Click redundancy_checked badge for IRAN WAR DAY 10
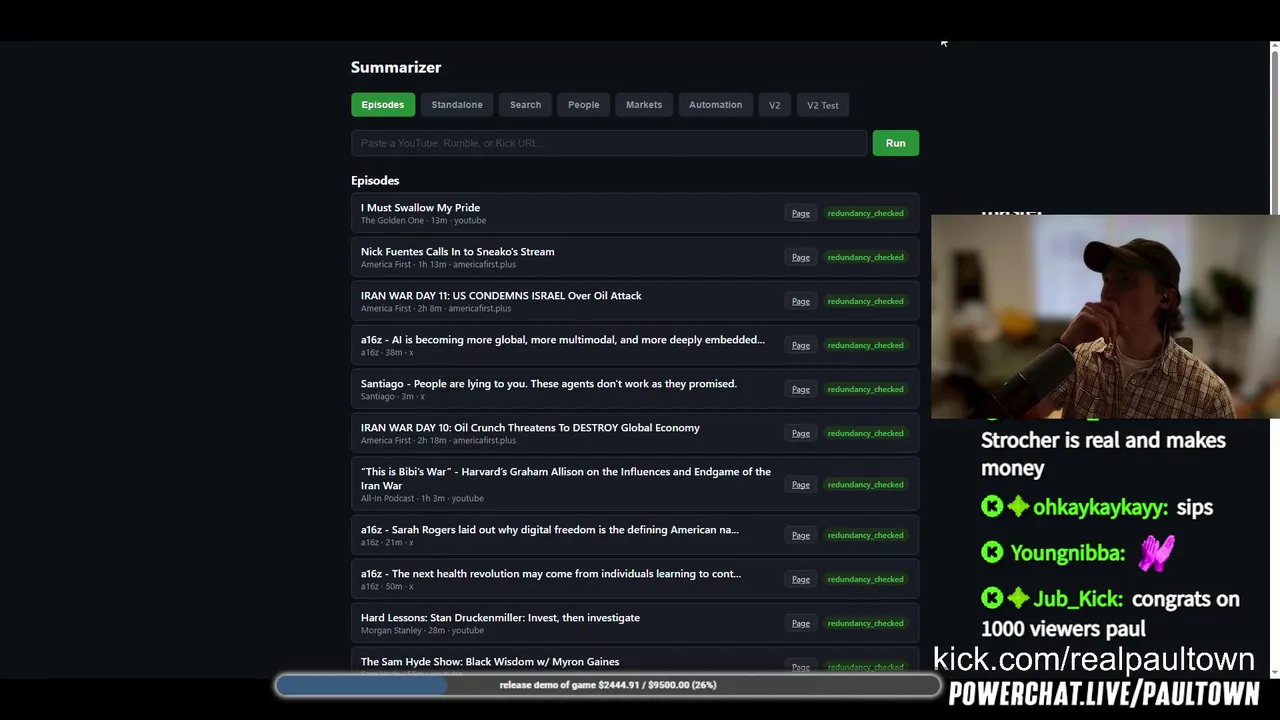The width and height of the screenshot is (1280, 720). point(865,433)
